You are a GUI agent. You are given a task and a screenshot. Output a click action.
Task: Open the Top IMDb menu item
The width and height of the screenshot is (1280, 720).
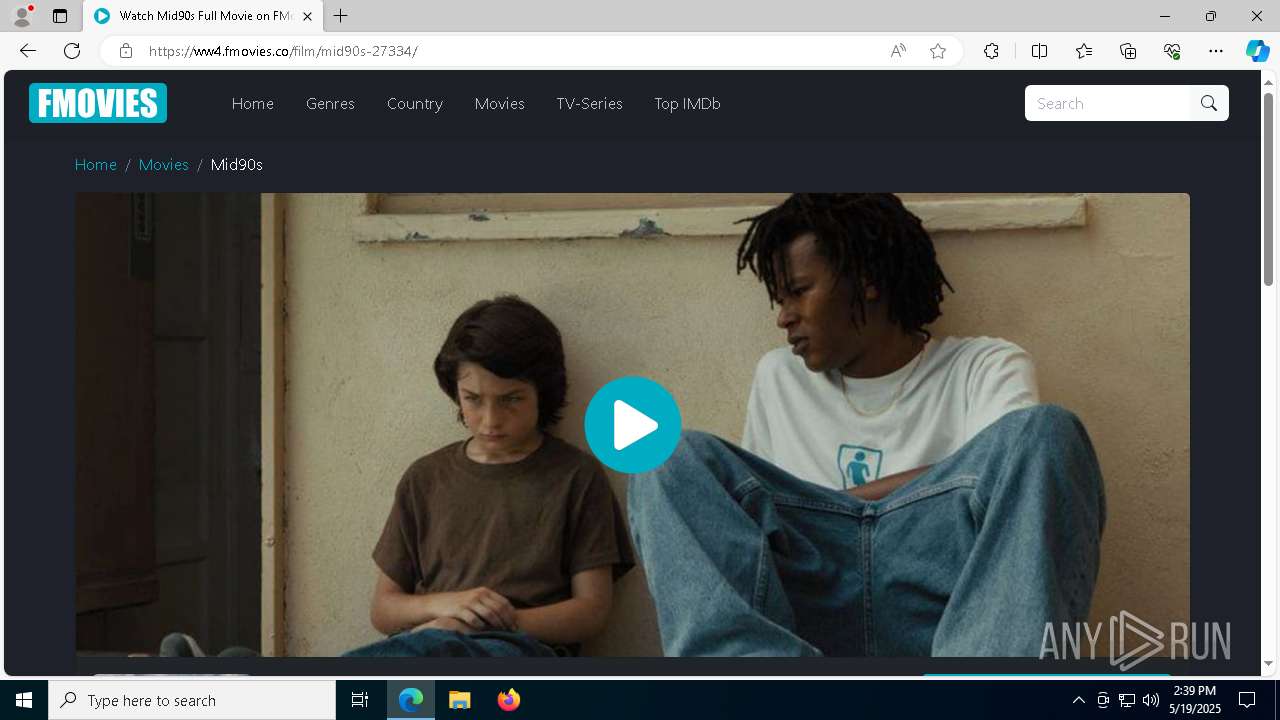687,103
